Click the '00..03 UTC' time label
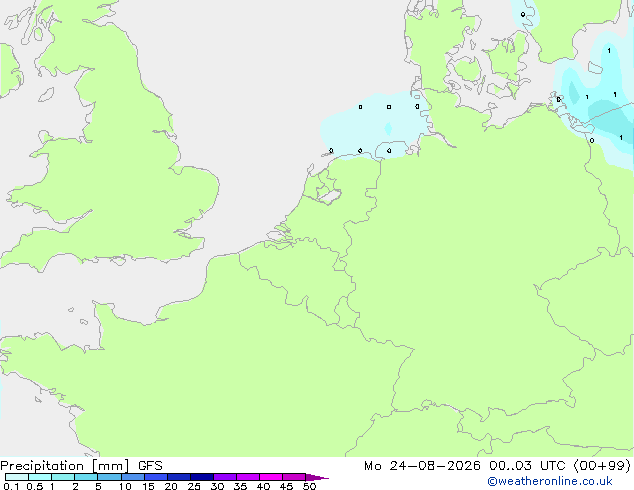634x490 pixels. pyautogui.click(x=527, y=466)
